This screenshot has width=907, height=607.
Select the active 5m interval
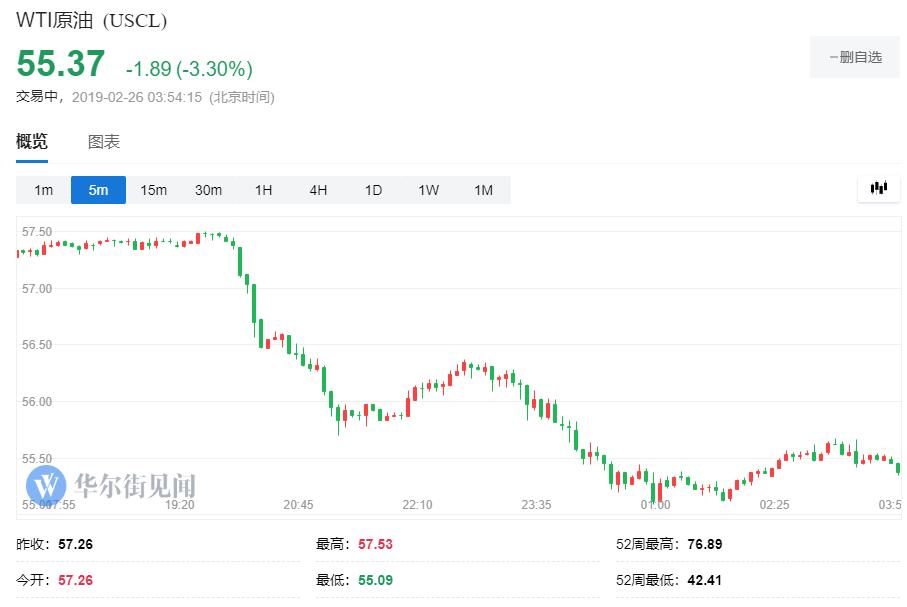click(x=98, y=190)
